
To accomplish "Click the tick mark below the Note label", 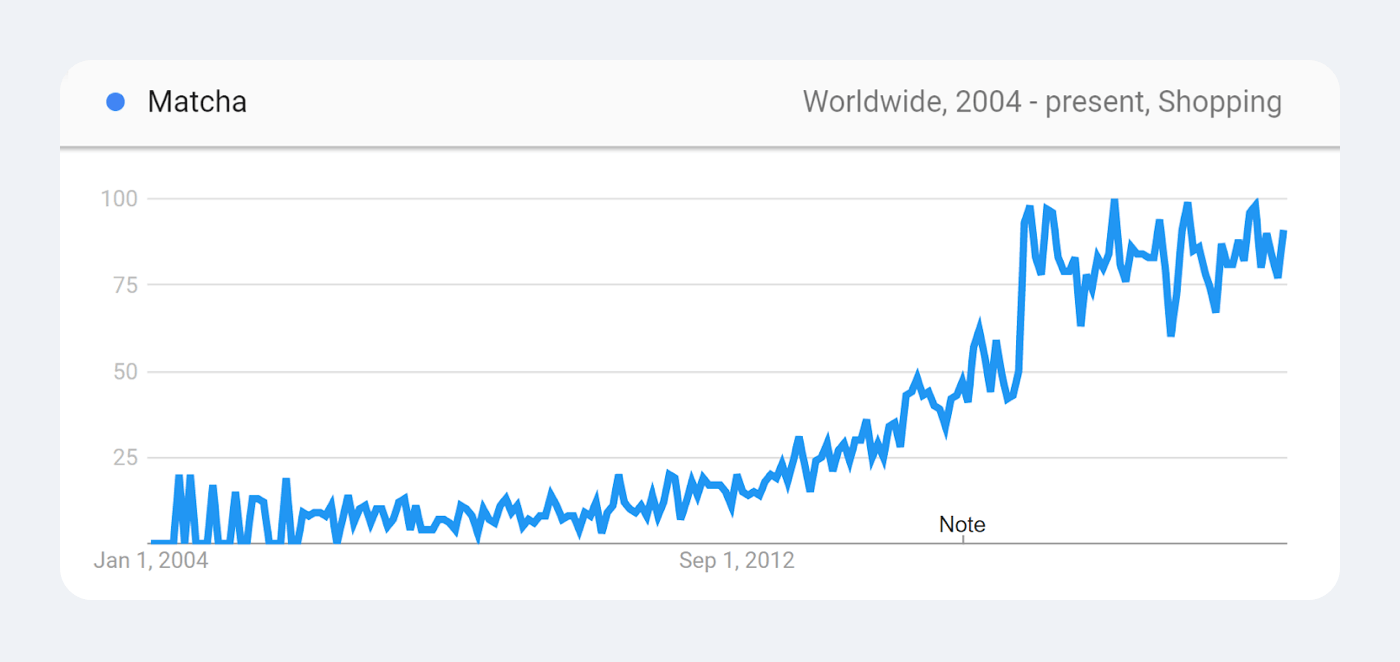I will click(962, 540).
